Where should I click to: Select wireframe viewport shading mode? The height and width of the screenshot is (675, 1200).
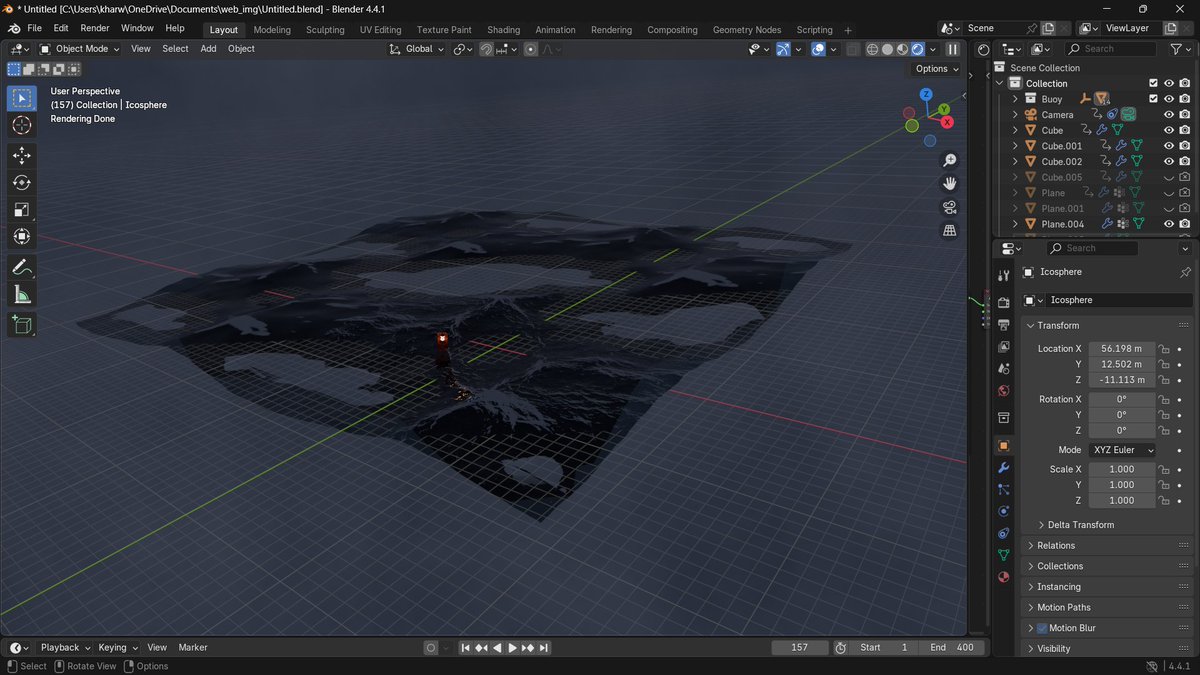tap(872, 49)
